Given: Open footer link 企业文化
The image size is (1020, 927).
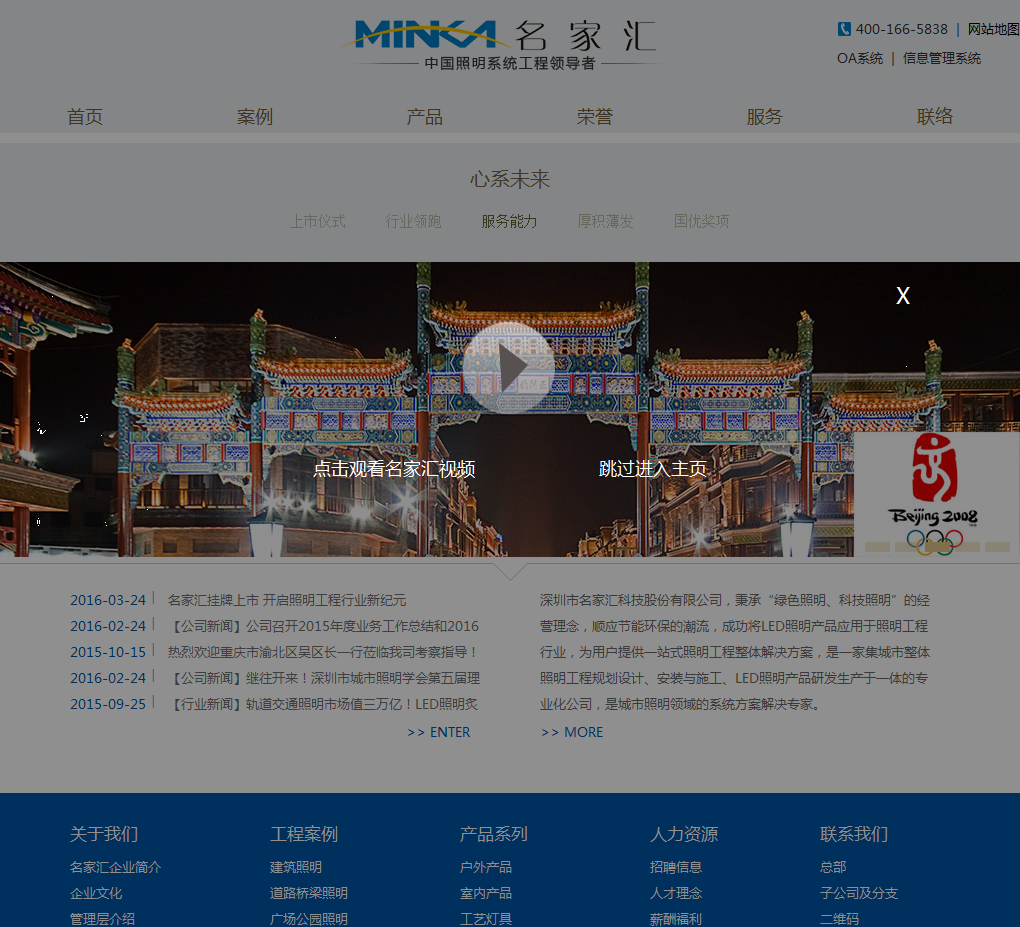Looking at the screenshot, I should click(96, 894).
